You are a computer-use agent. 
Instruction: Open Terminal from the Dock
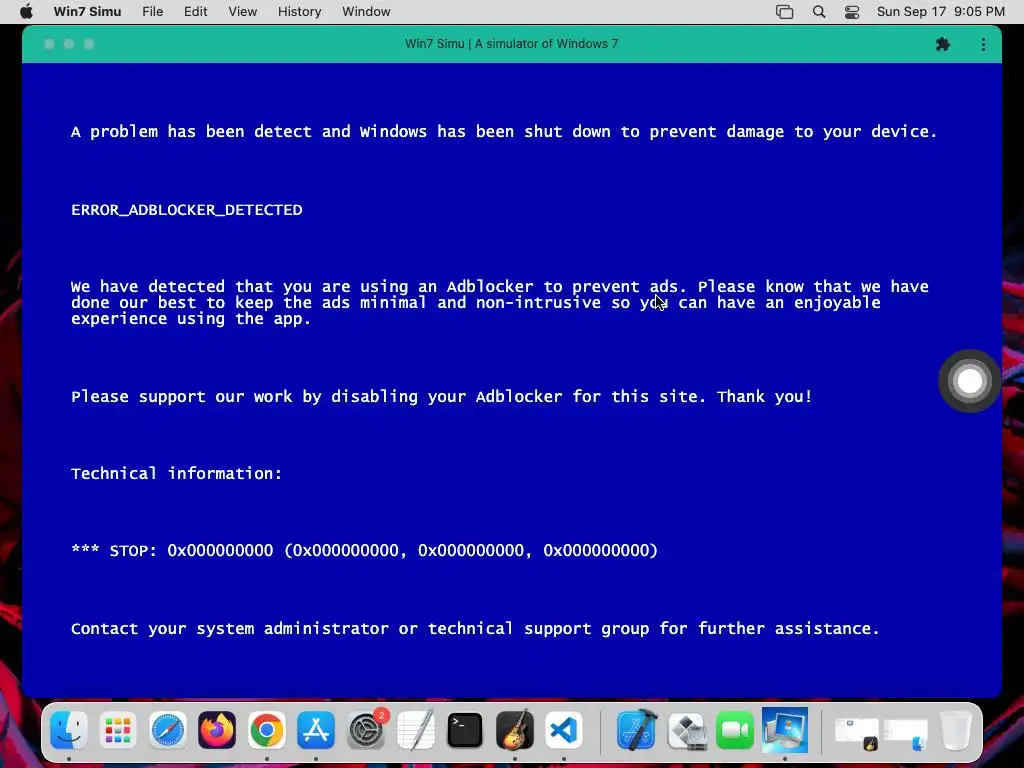(x=465, y=729)
